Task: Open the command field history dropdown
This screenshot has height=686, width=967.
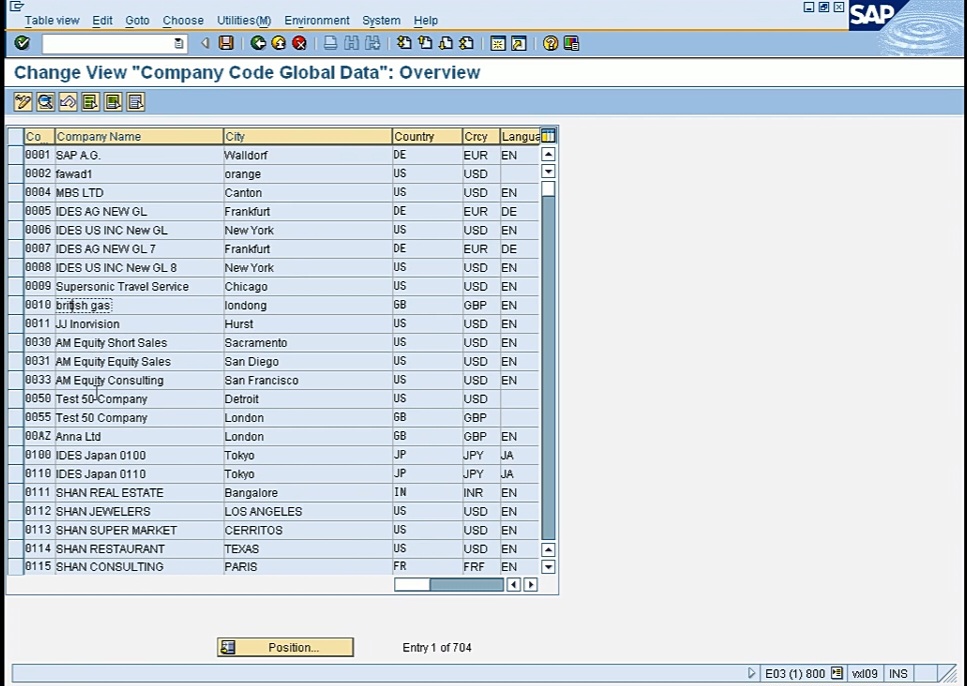Action: pos(178,43)
